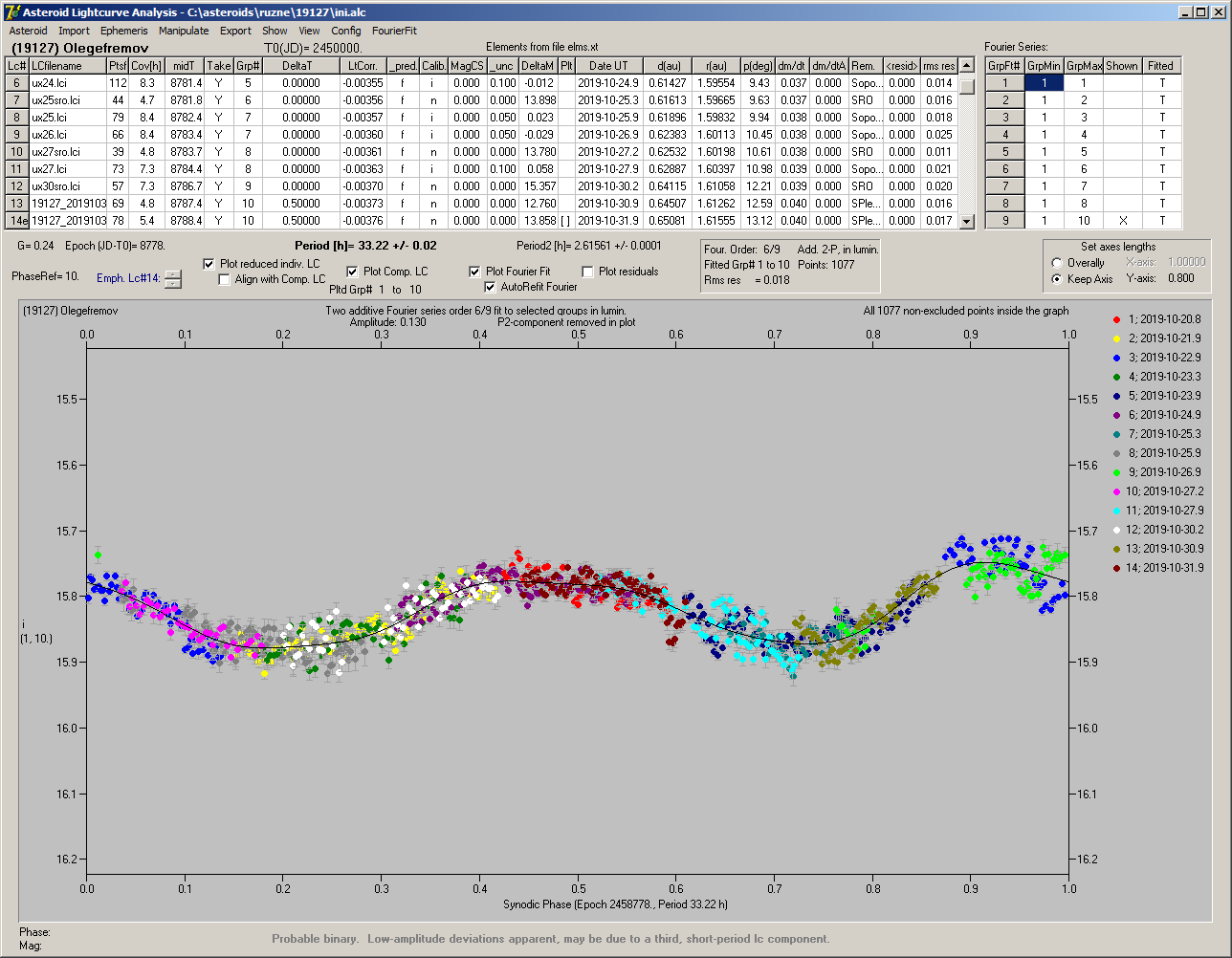Click the date cell 2019-10-31.9
The height and width of the screenshot is (958, 1232).
(x=608, y=221)
